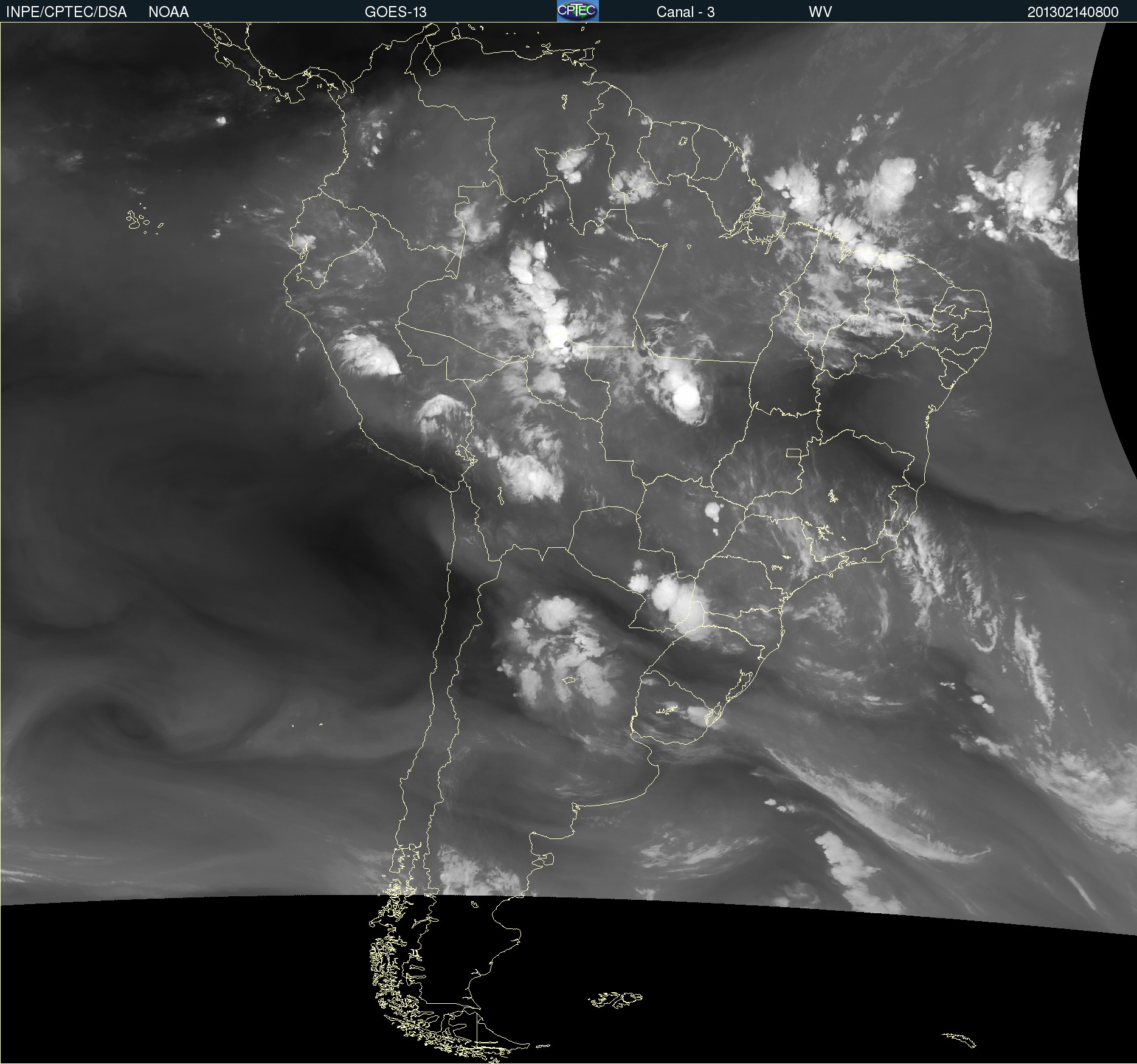Image resolution: width=1137 pixels, height=1064 pixels.
Task: Click the CPTEC logo icon
Action: (578, 11)
